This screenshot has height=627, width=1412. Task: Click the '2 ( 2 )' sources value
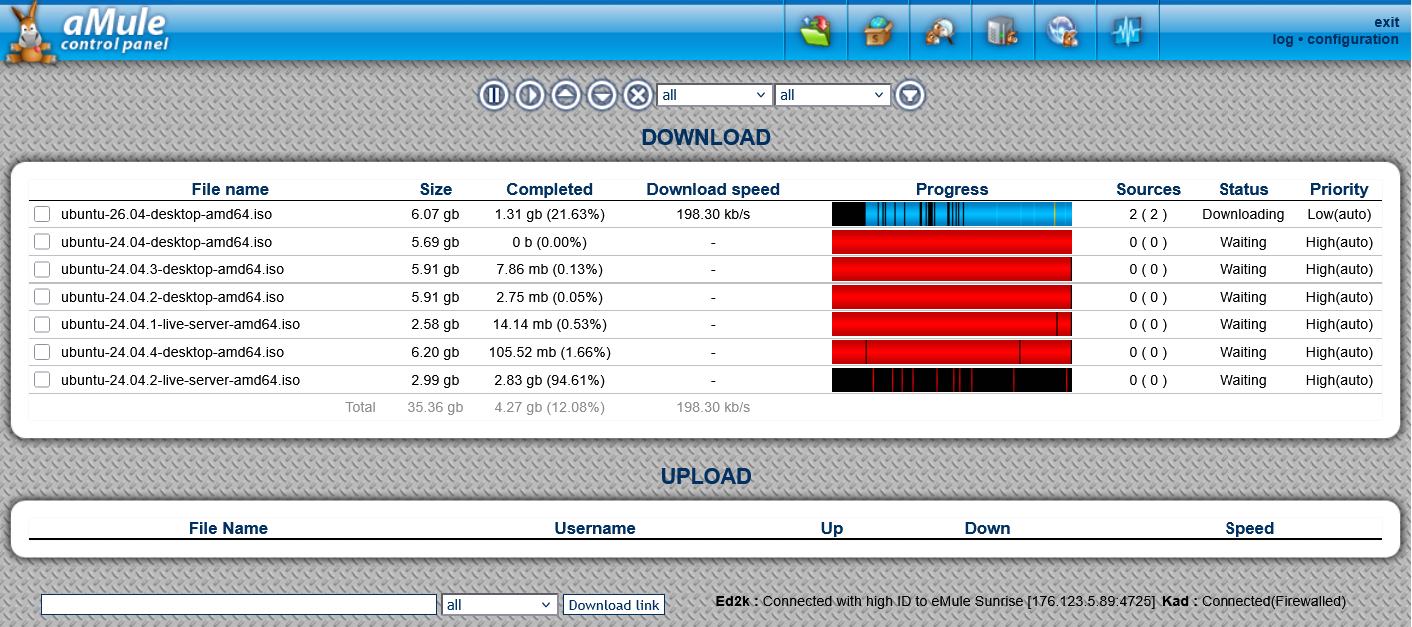coord(1148,214)
